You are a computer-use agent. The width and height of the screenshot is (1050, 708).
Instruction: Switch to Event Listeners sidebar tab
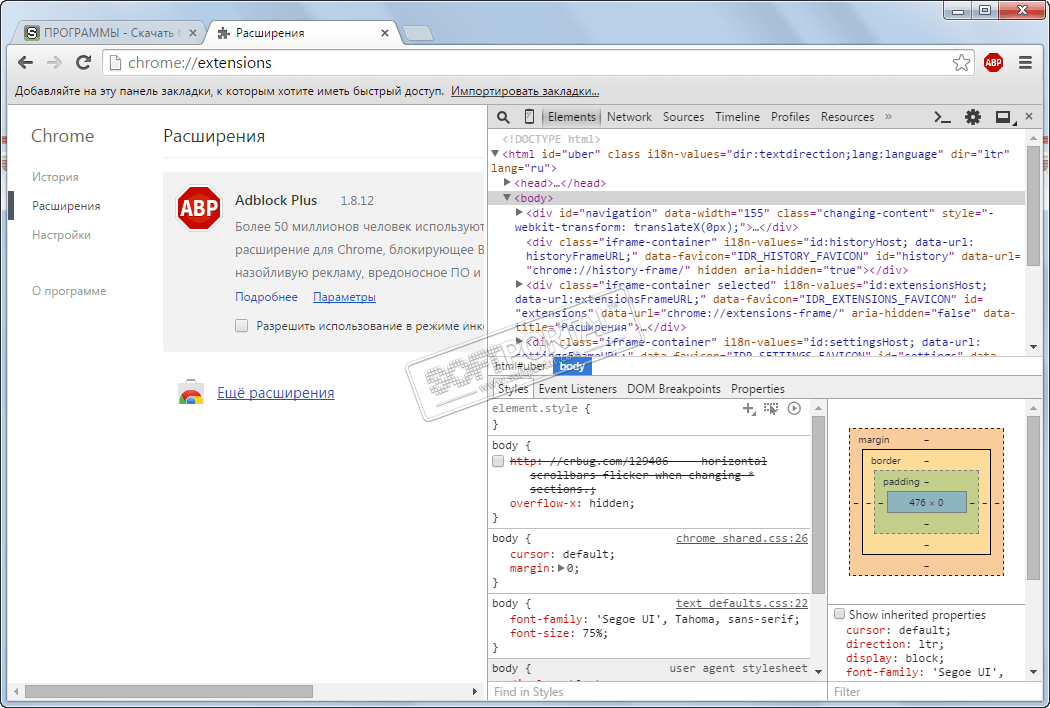[577, 389]
